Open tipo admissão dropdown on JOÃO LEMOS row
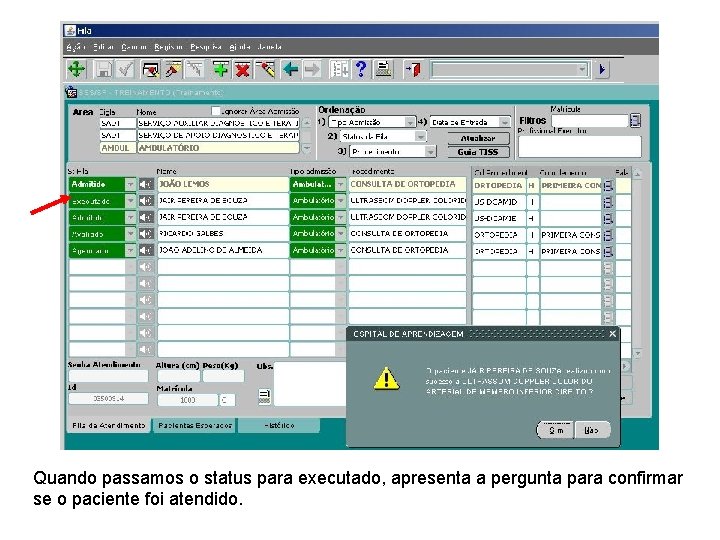This screenshot has width=720, height=540. pyautogui.click(x=340, y=185)
